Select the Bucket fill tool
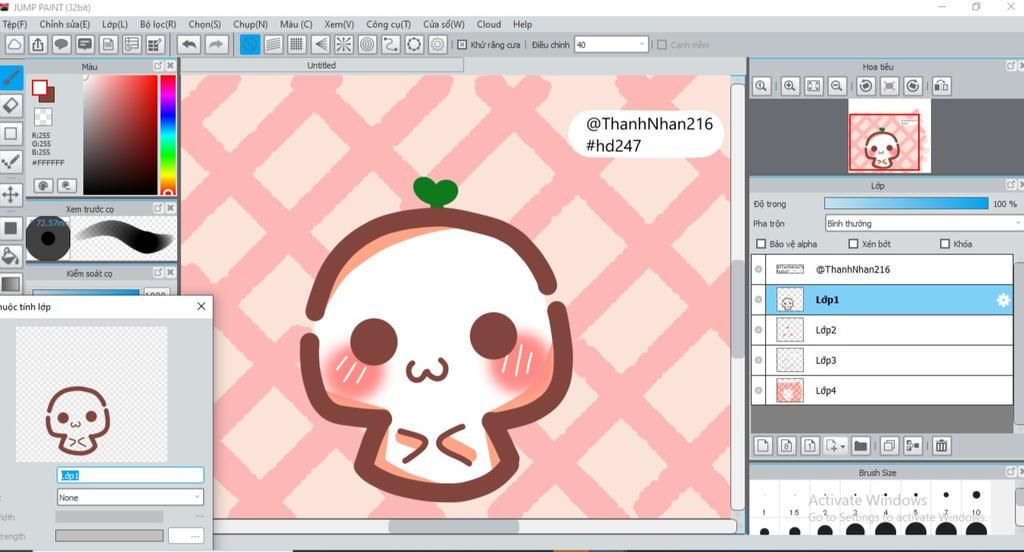 pyautogui.click(x=11, y=255)
